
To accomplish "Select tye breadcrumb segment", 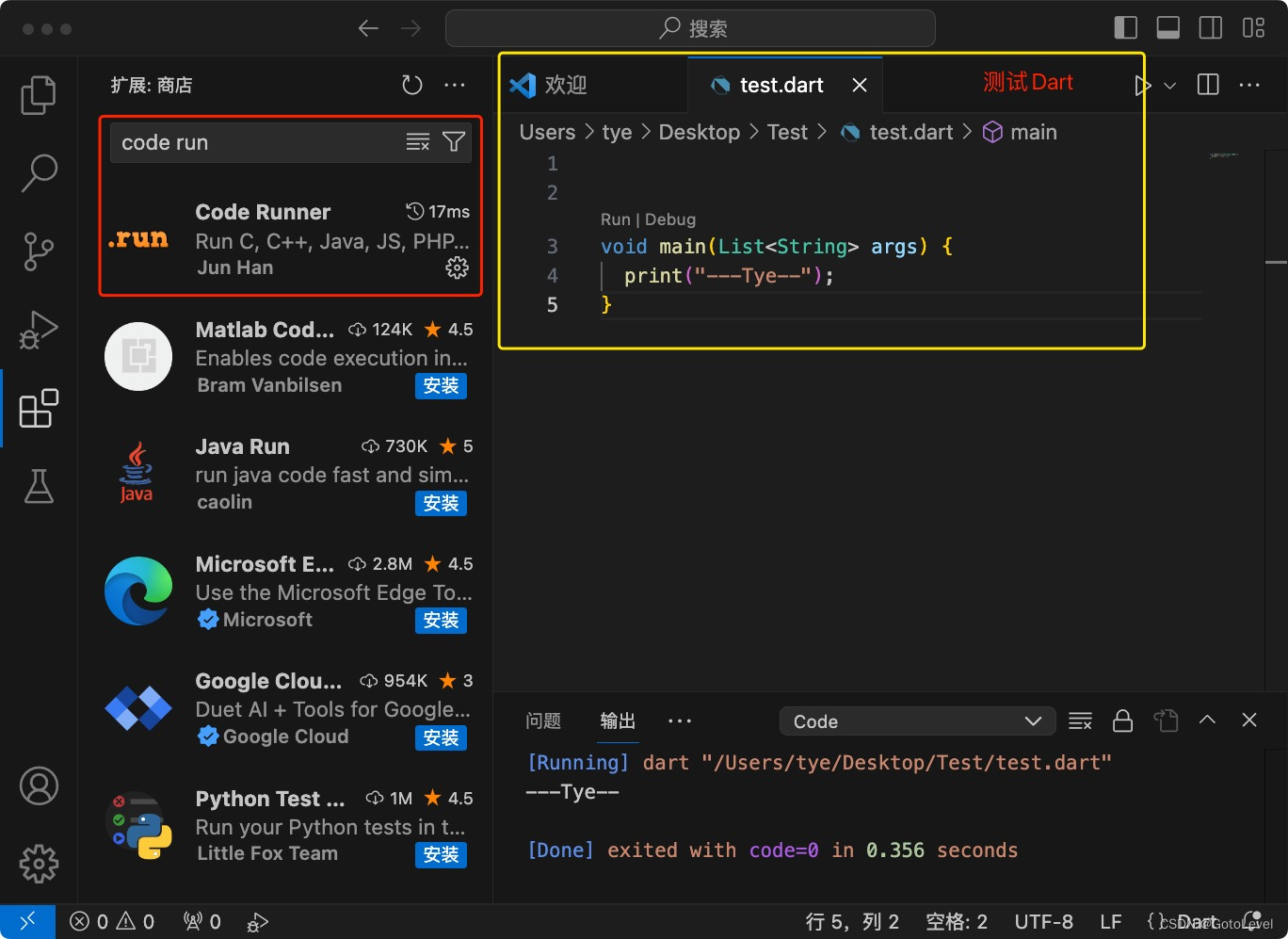I will click(x=617, y=132).
